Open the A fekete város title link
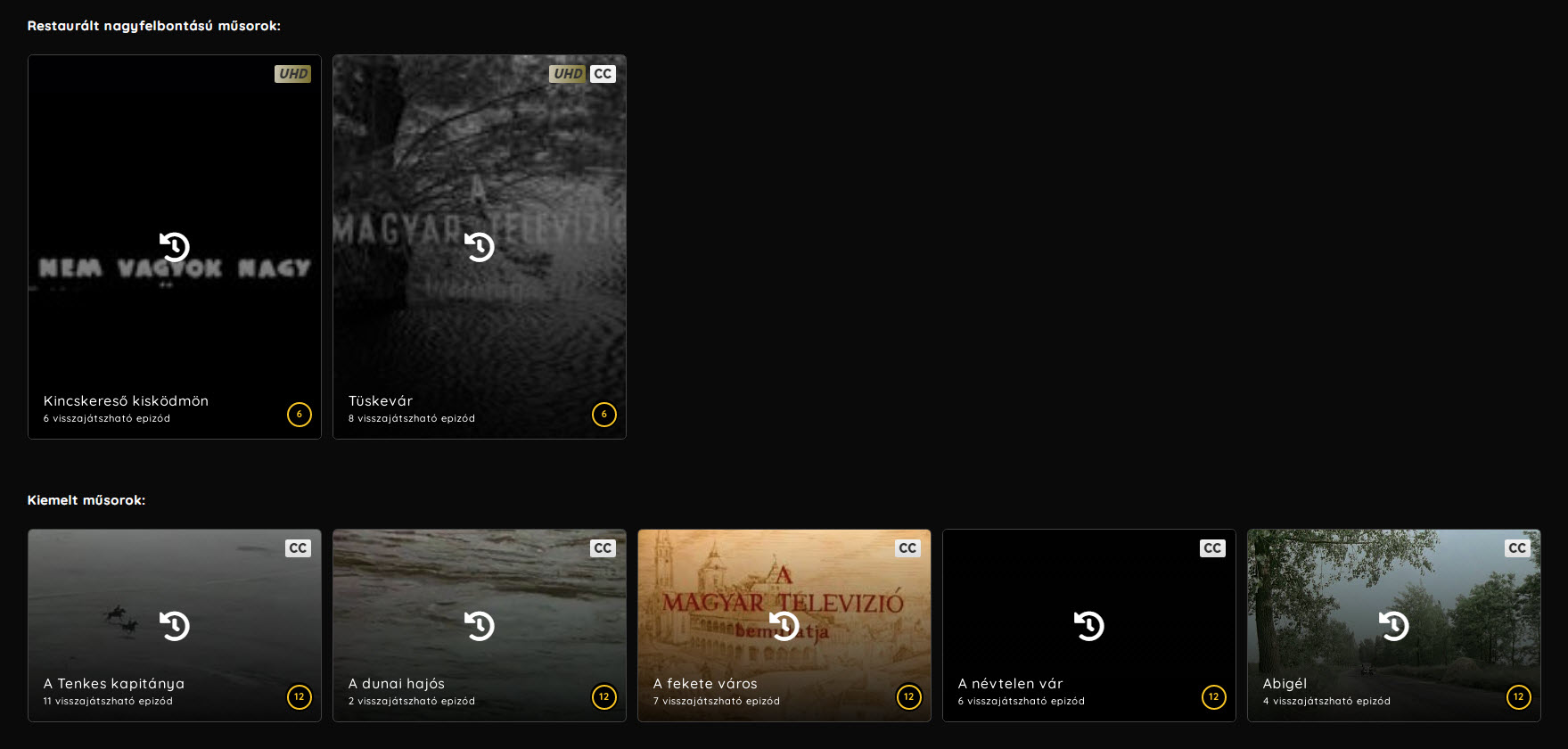1568x749 pixels. click(x=705, y=684)
